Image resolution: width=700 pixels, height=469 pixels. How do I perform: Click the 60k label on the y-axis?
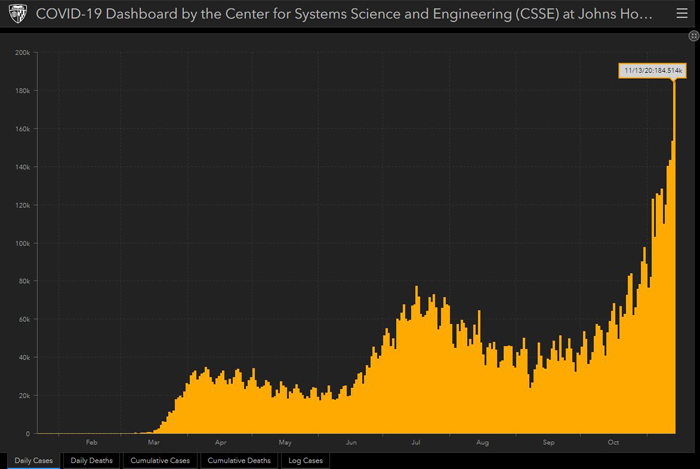24,320
